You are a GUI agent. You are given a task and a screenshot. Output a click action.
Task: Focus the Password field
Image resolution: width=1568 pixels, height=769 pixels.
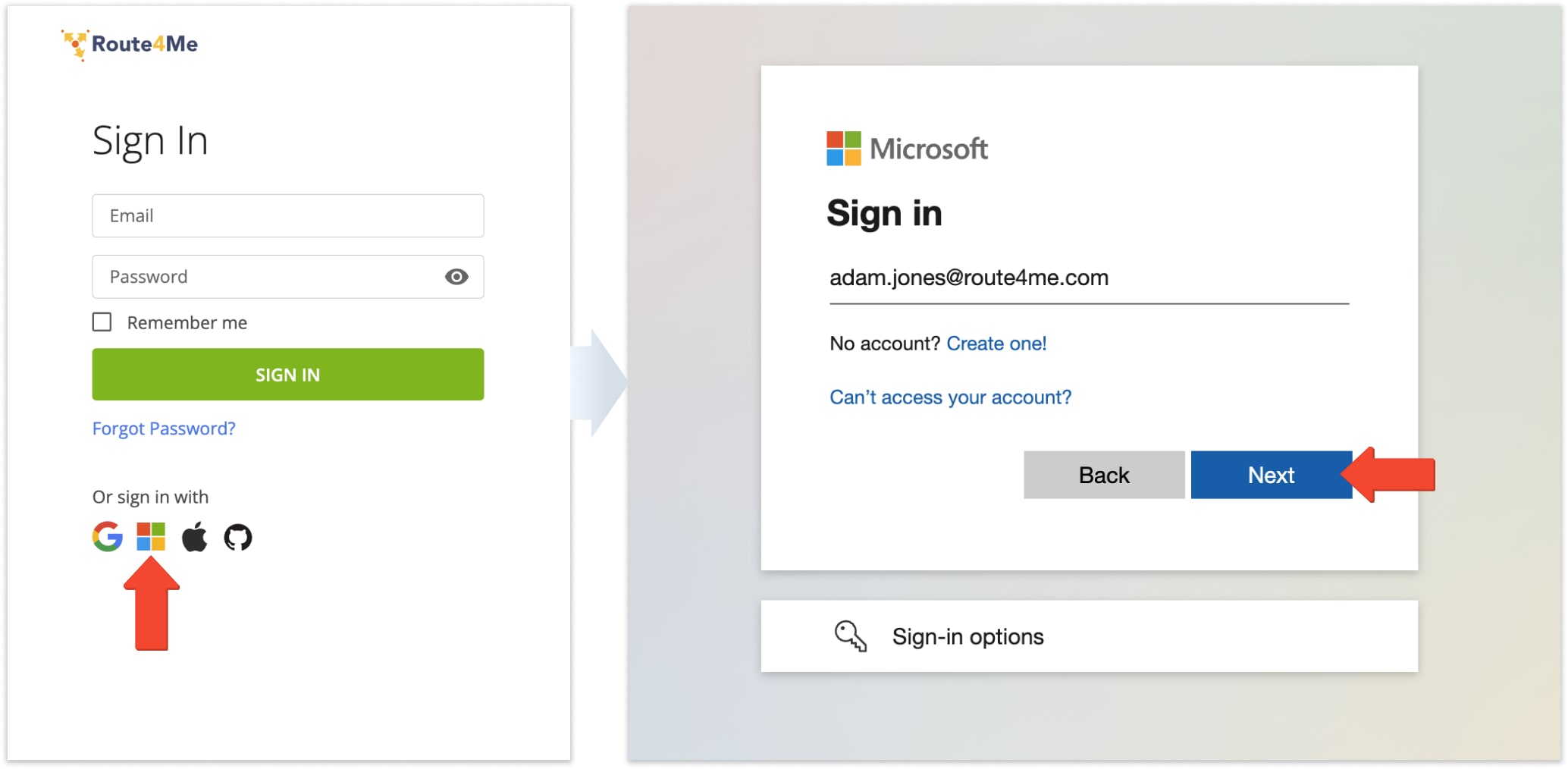[265, 277]
